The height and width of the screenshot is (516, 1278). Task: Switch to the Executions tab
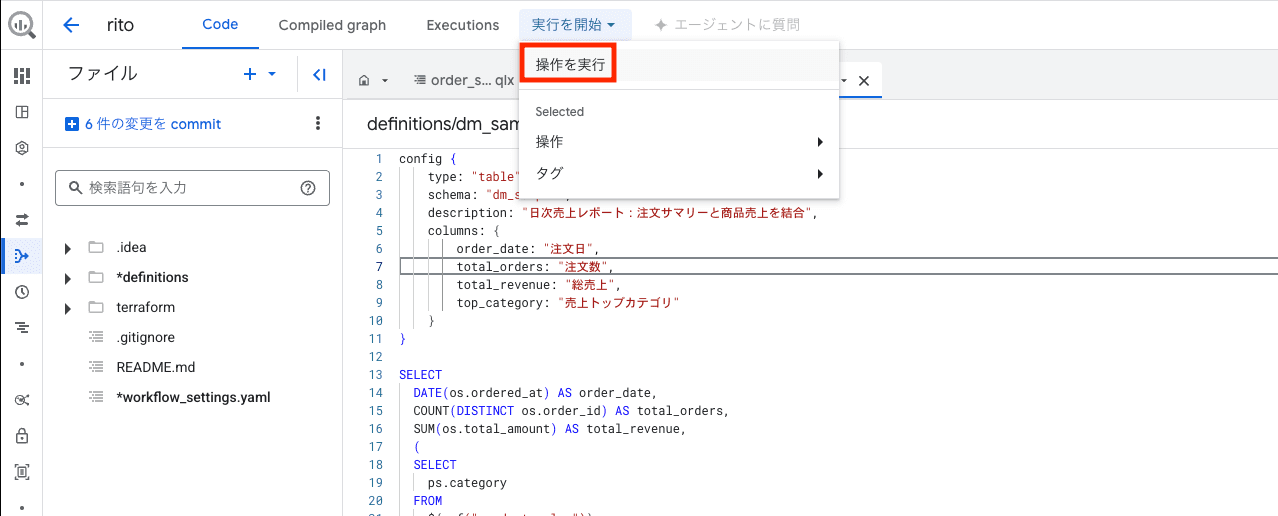pyautogui.click(x=462, y=25)
